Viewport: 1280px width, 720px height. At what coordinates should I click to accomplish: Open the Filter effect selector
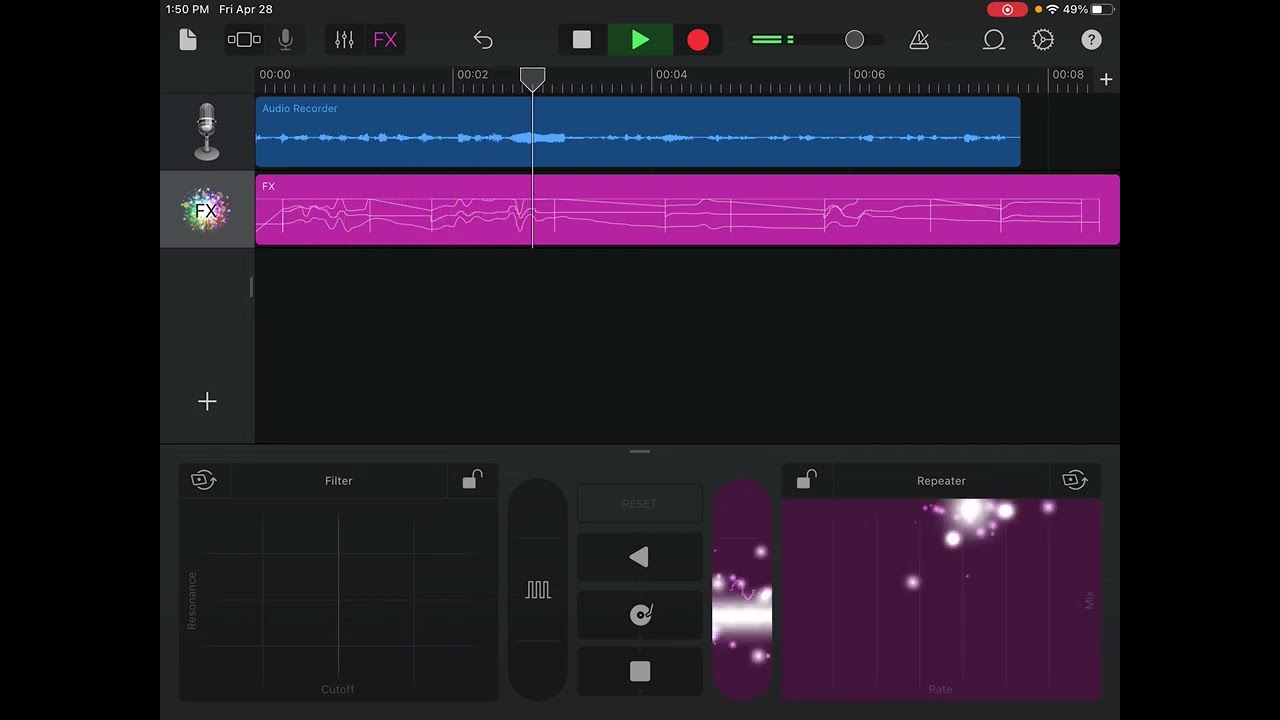[x=339, y=481]
